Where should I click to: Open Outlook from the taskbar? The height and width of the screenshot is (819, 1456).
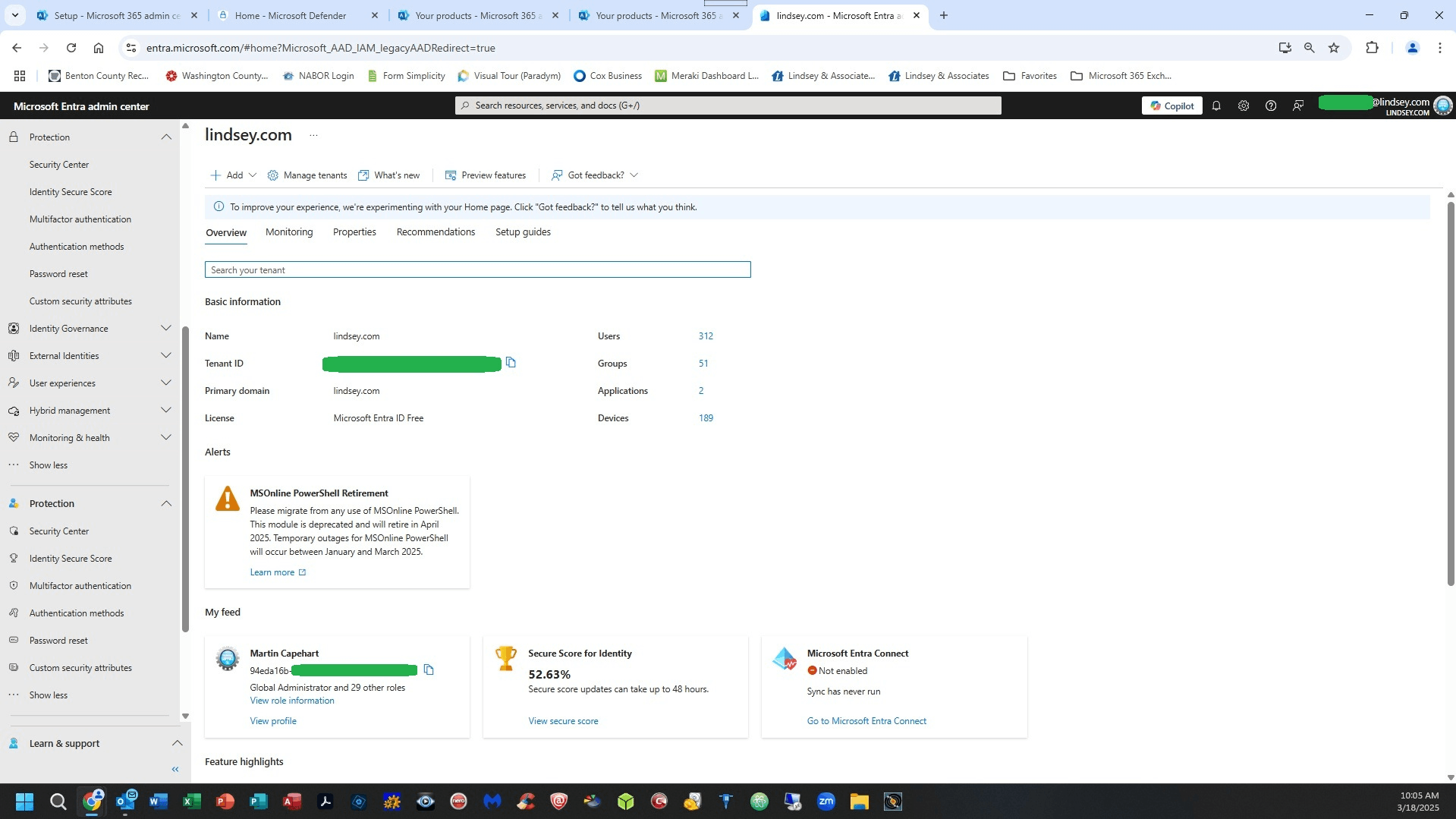[x=125, y=801]
